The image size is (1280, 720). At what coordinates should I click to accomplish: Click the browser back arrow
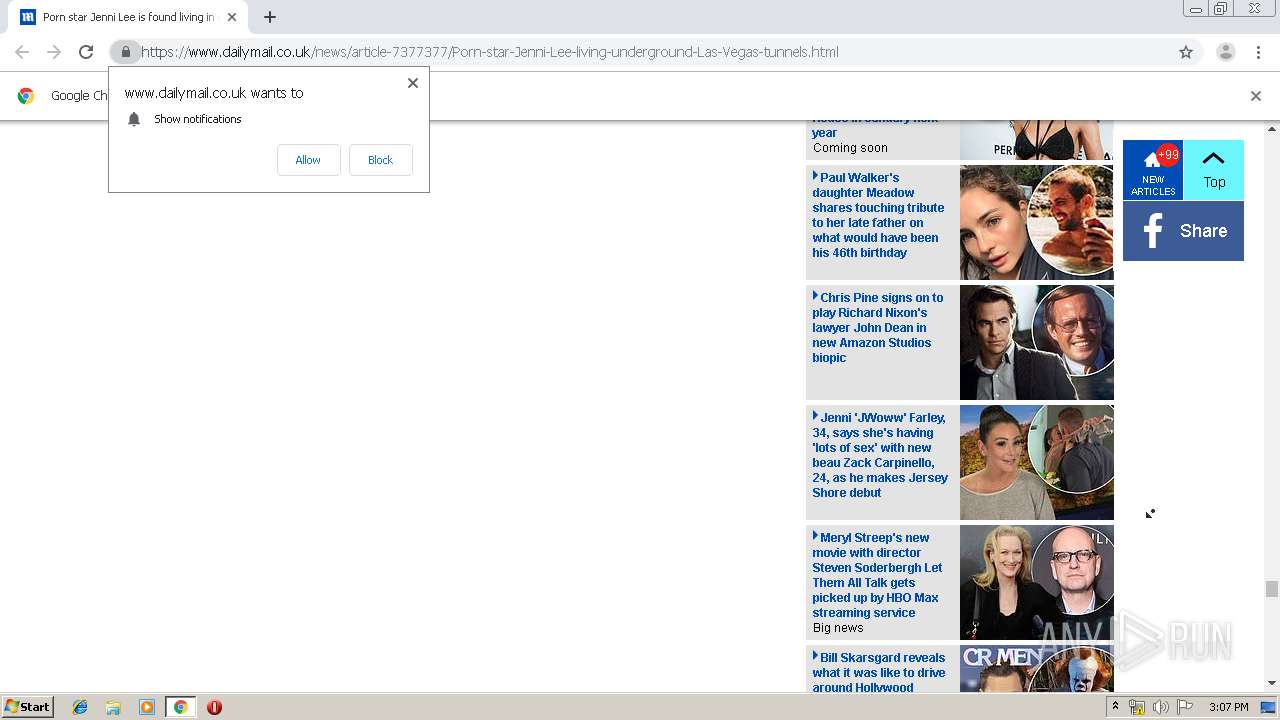pyautogui.click(x=22, y=52)
